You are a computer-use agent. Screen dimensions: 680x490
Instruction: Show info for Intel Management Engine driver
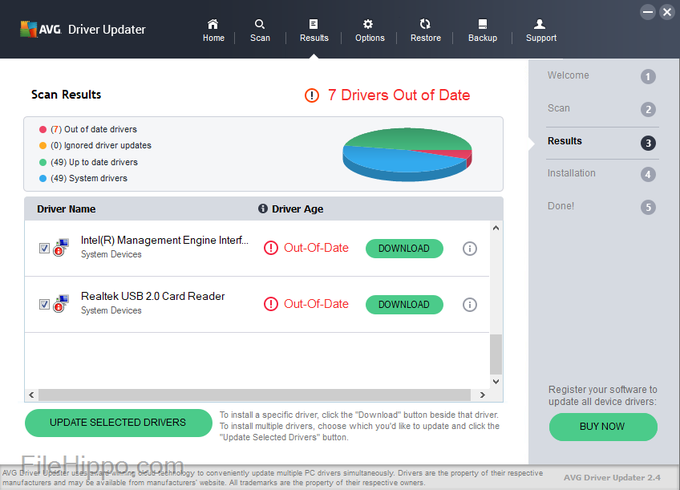pos(470,248)
